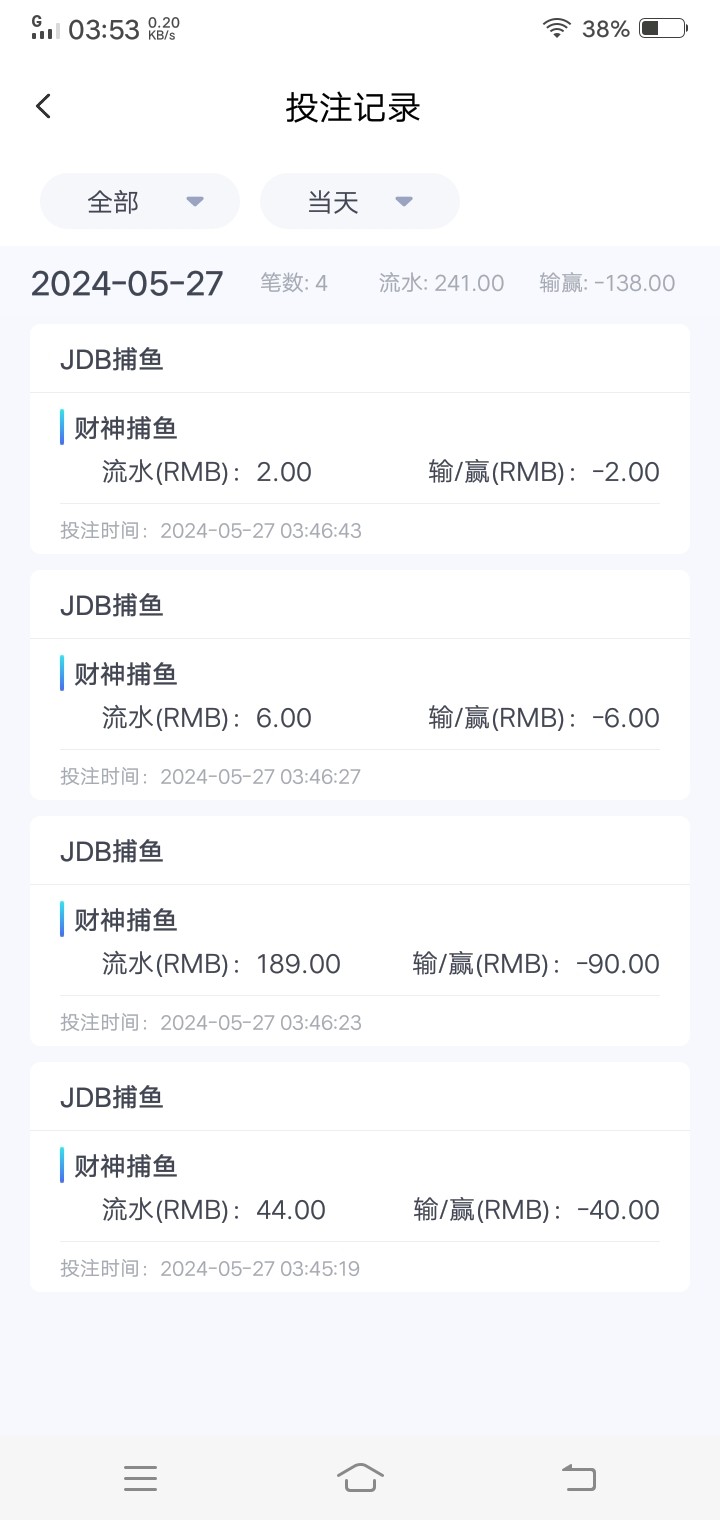Screen dimensions: 720x1520
Task: Tap the 流水 241.00 summary
Action: point(441,283)
